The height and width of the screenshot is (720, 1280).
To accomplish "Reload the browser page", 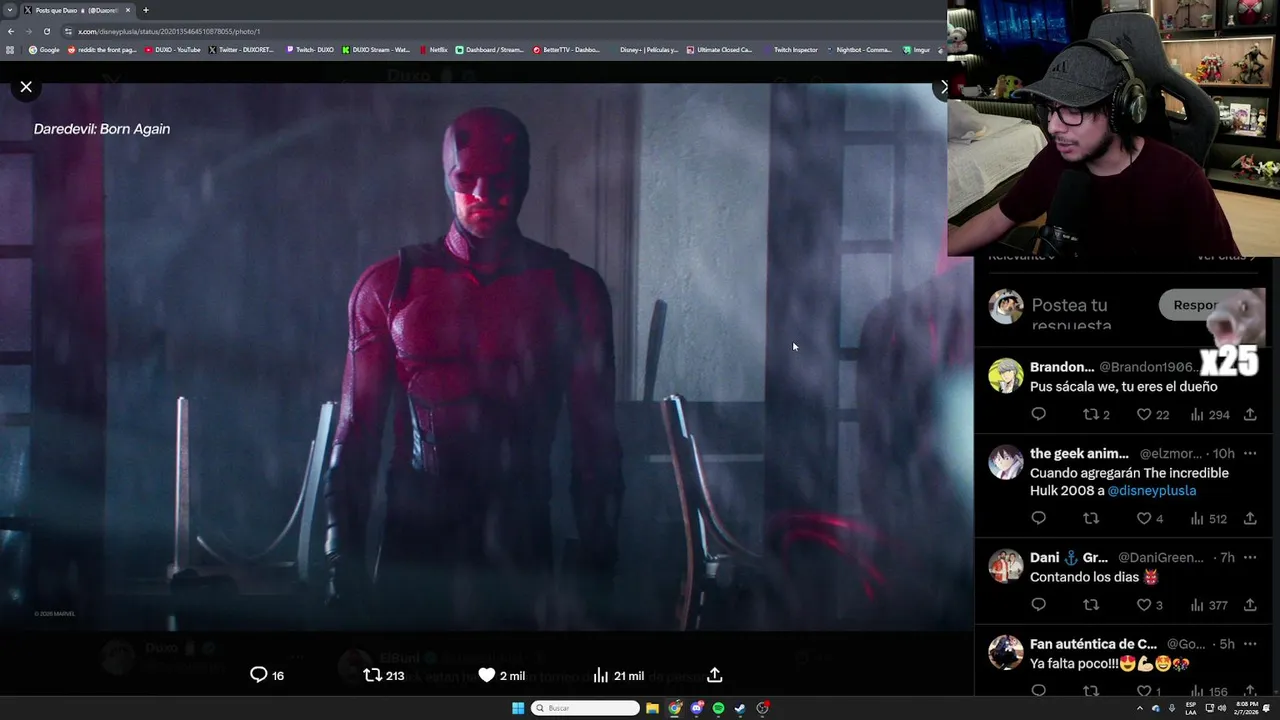I will coord(46,31).
